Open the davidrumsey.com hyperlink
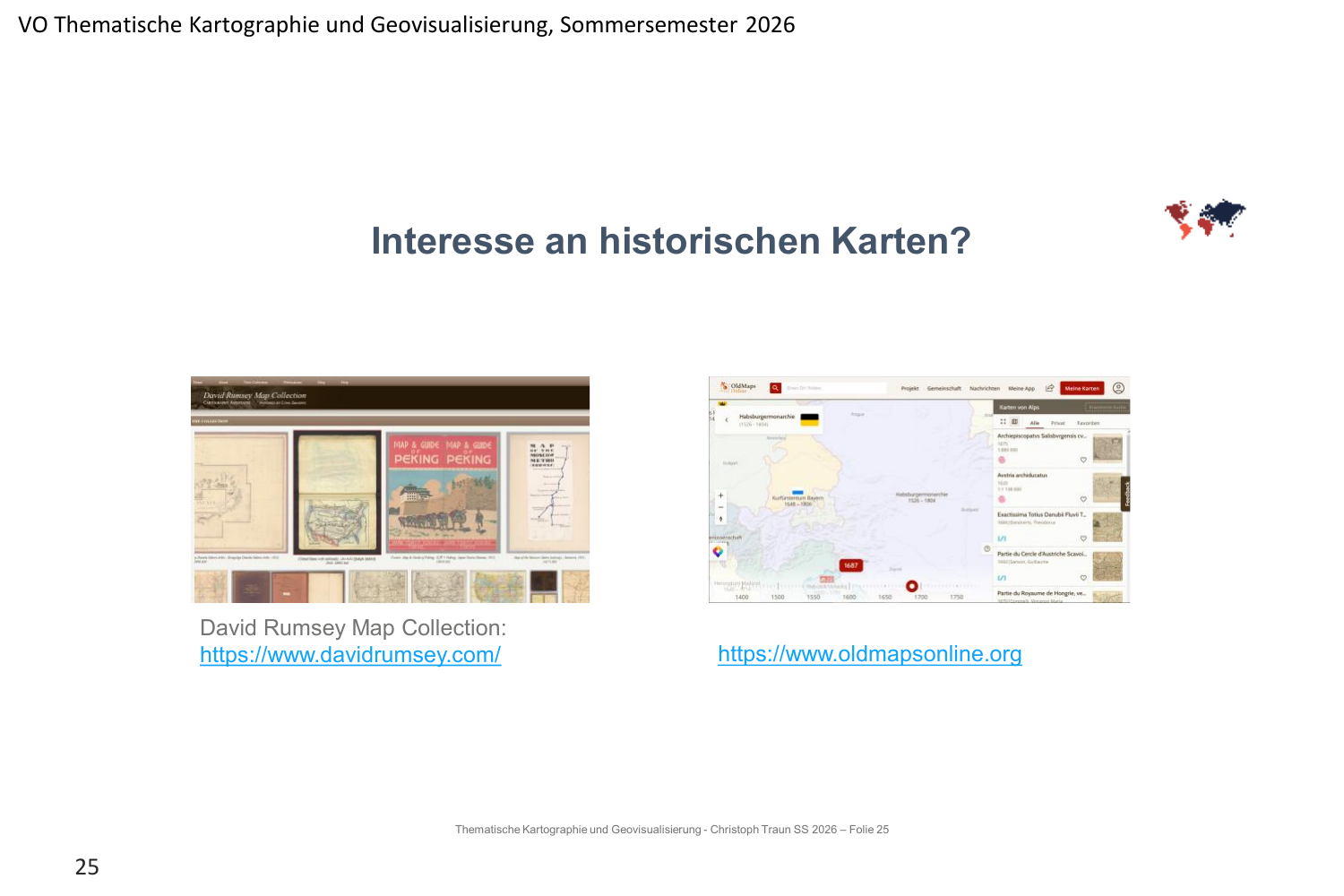The height and width of the screenshot is (896, 1344). click(x=350, y=655)
